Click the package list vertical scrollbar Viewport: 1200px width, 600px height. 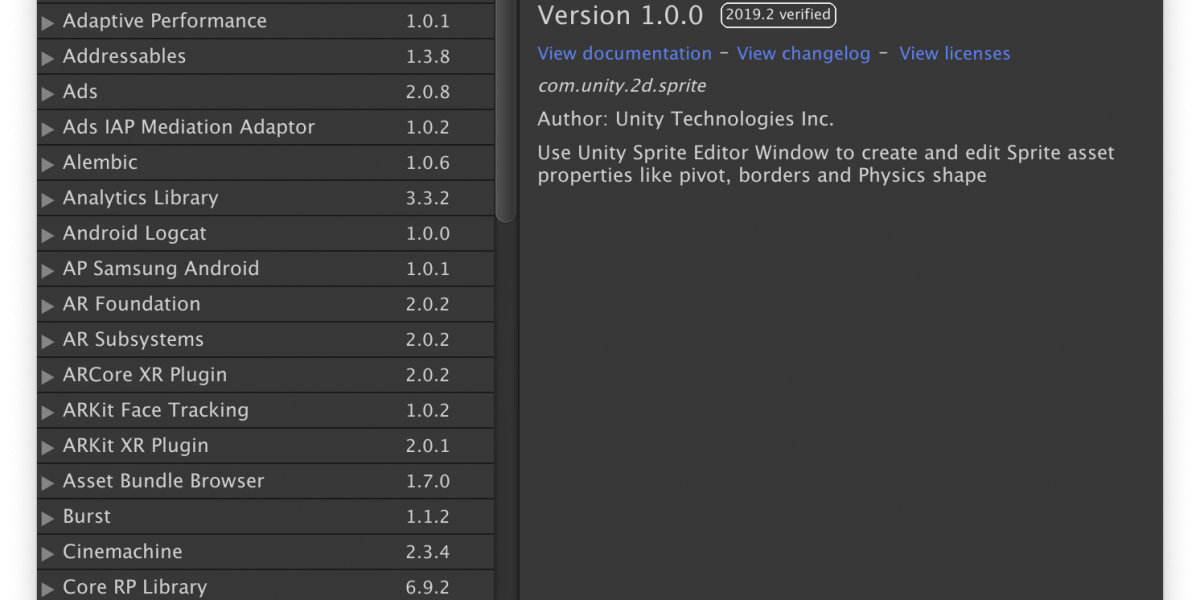pyautogui.click(x=506, y=110)
